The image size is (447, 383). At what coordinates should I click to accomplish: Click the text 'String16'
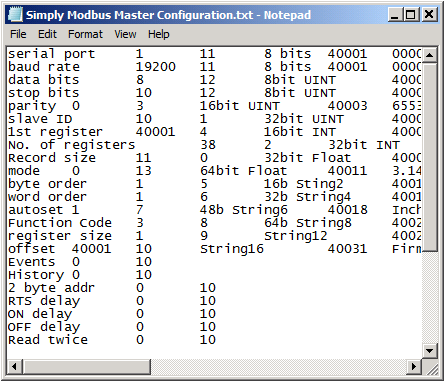[x=232, y=249]
